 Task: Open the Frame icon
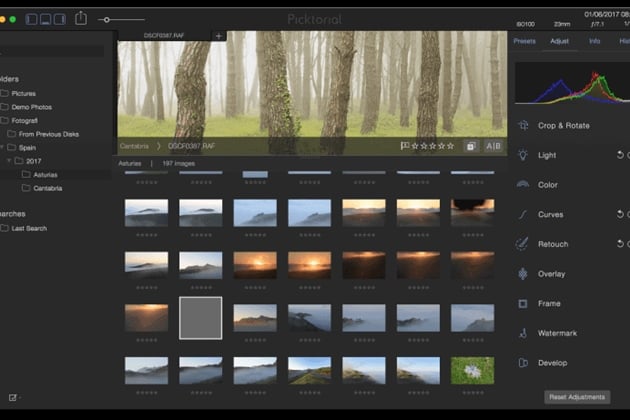click(523, 303)
